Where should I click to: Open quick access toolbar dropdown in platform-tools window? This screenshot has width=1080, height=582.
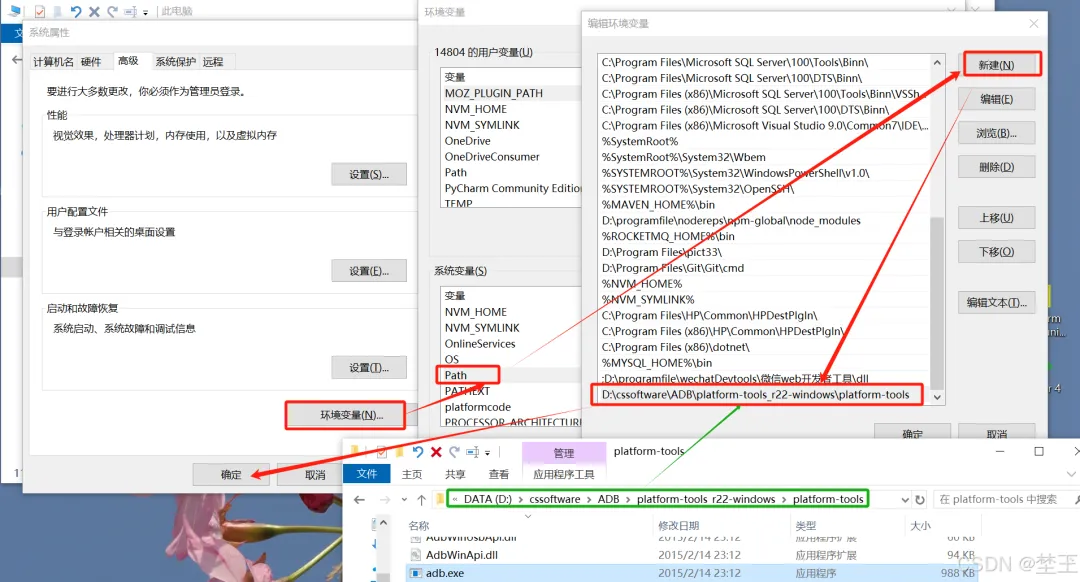[x=487, y=453]
